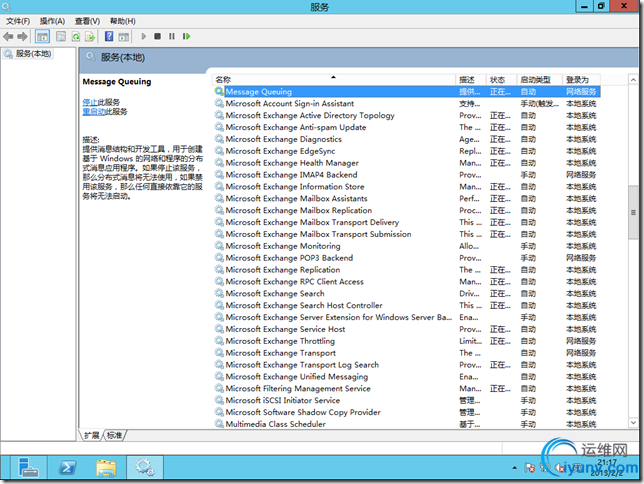
Task: Click the vertical scrollbar thumb of services list
Action: coord(633,212)
